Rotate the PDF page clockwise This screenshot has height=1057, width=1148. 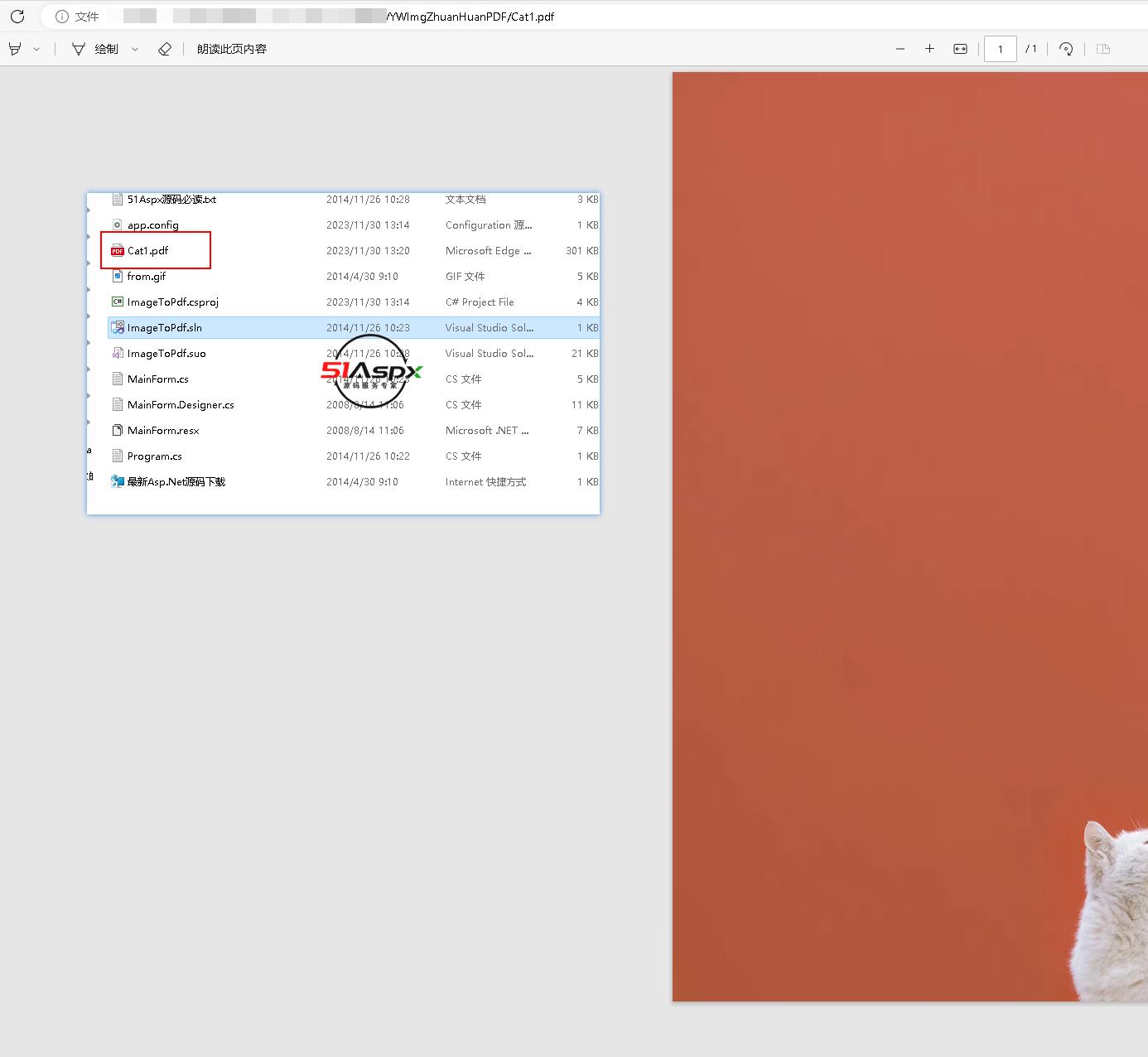point(1066,49)
